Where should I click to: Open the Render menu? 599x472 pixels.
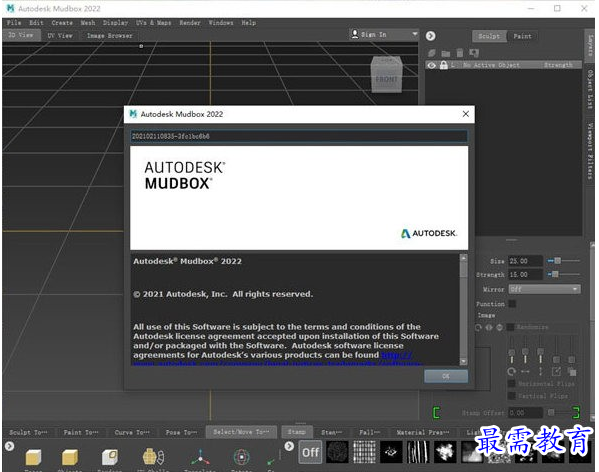pyautogui.click(x=190, y=23)
